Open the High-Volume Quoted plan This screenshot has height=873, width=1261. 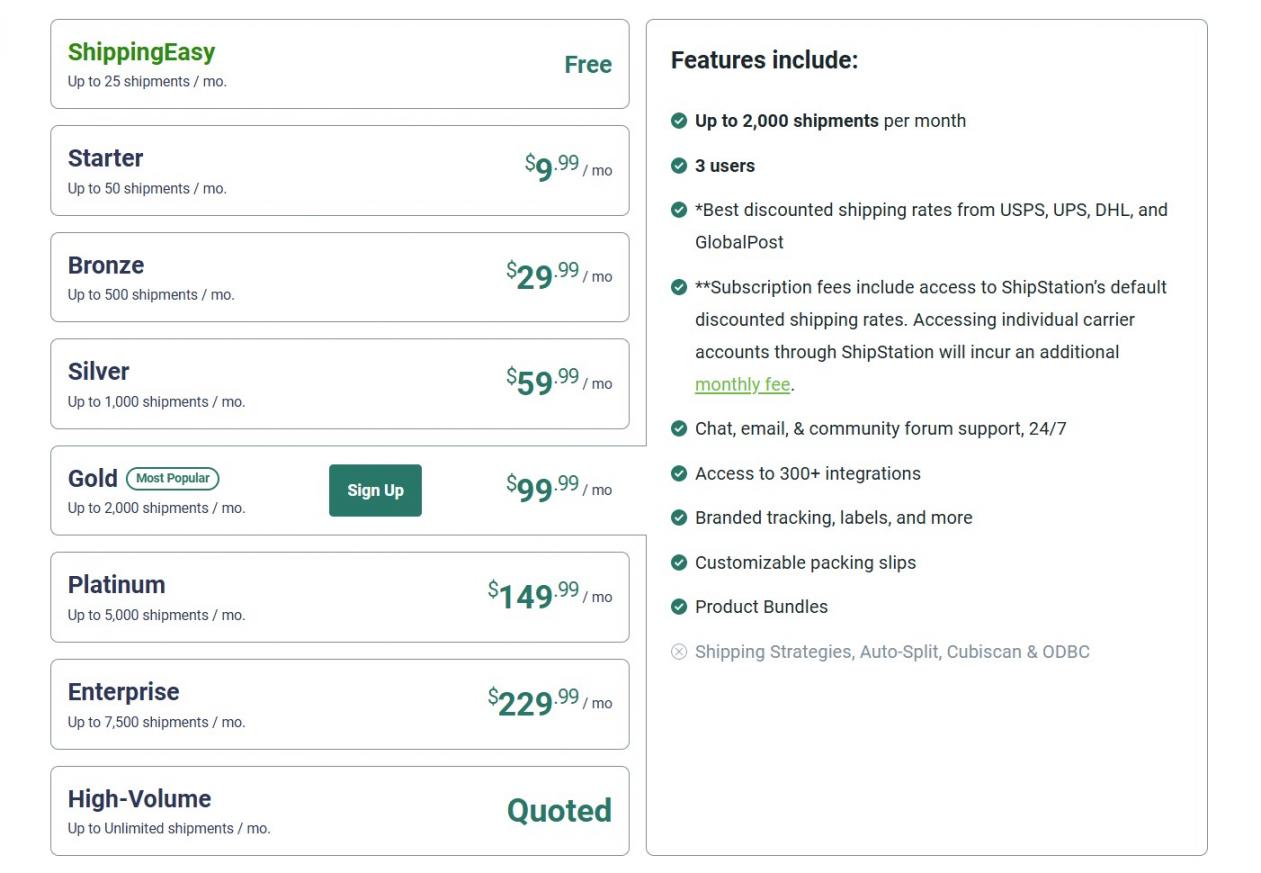[339, 811]
